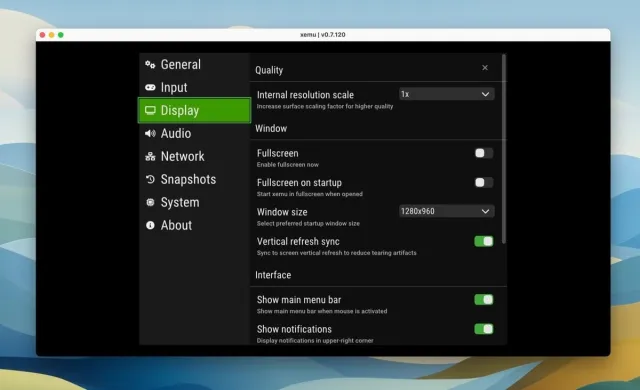Screen dimensions: 640x390
Task: Click the Network icon in sidebar
Action: pos(150,156)
